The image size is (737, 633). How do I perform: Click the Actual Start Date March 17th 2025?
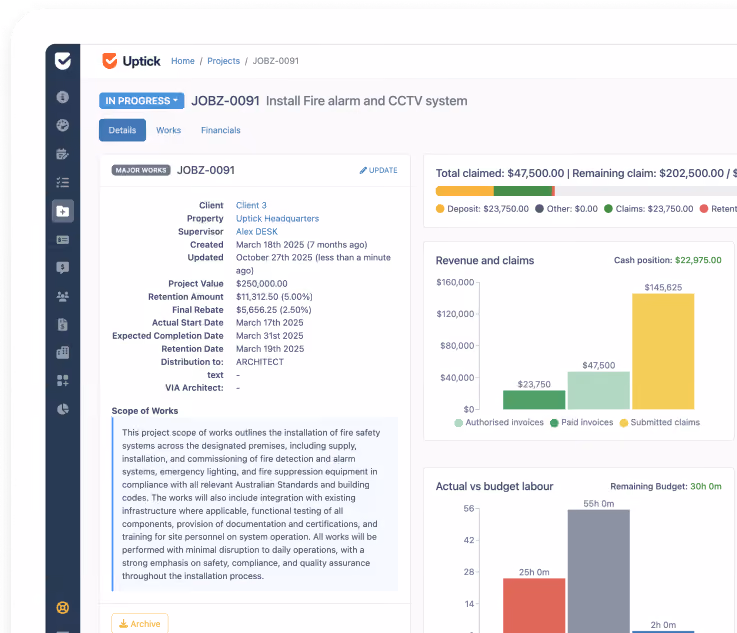point(269,323)
